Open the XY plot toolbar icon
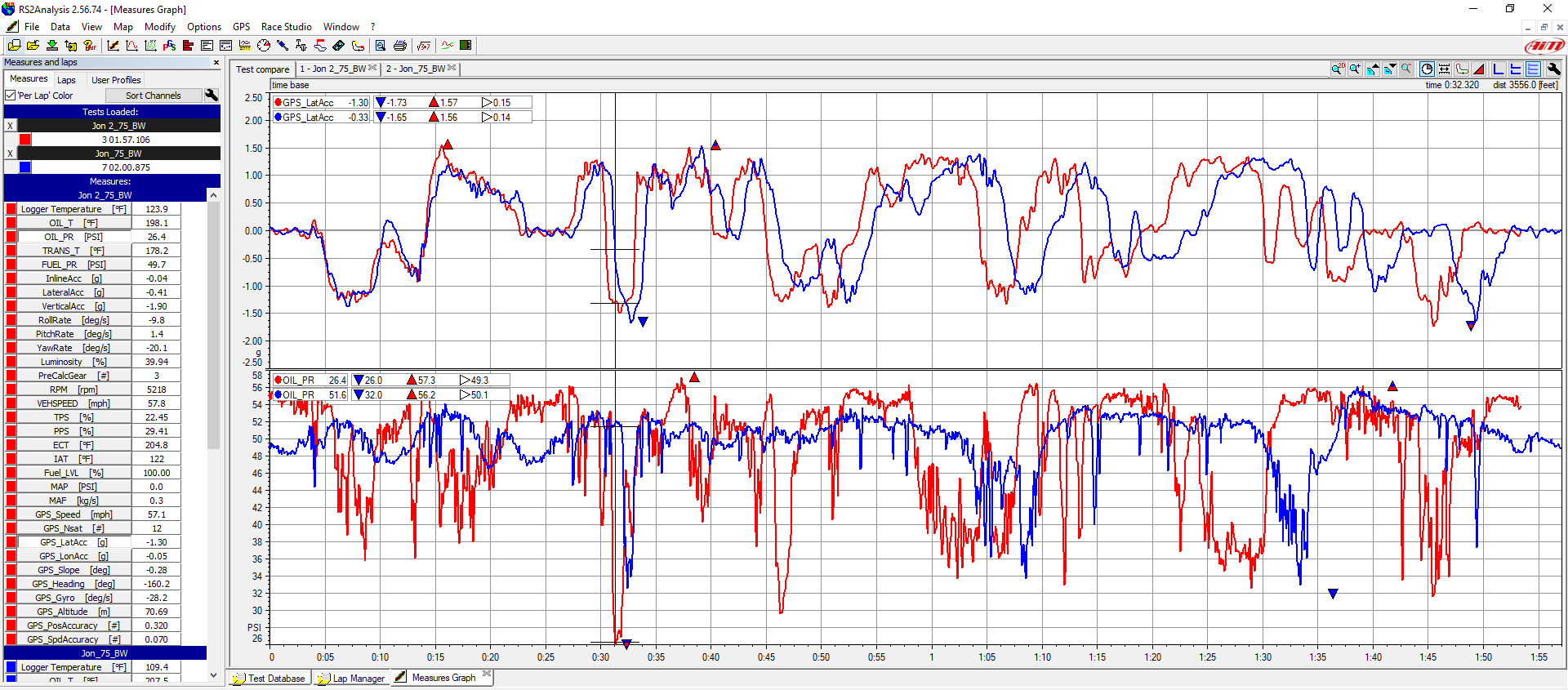Screen dimensions: 1568x690 pyautogui.click(x=150, y=46)
